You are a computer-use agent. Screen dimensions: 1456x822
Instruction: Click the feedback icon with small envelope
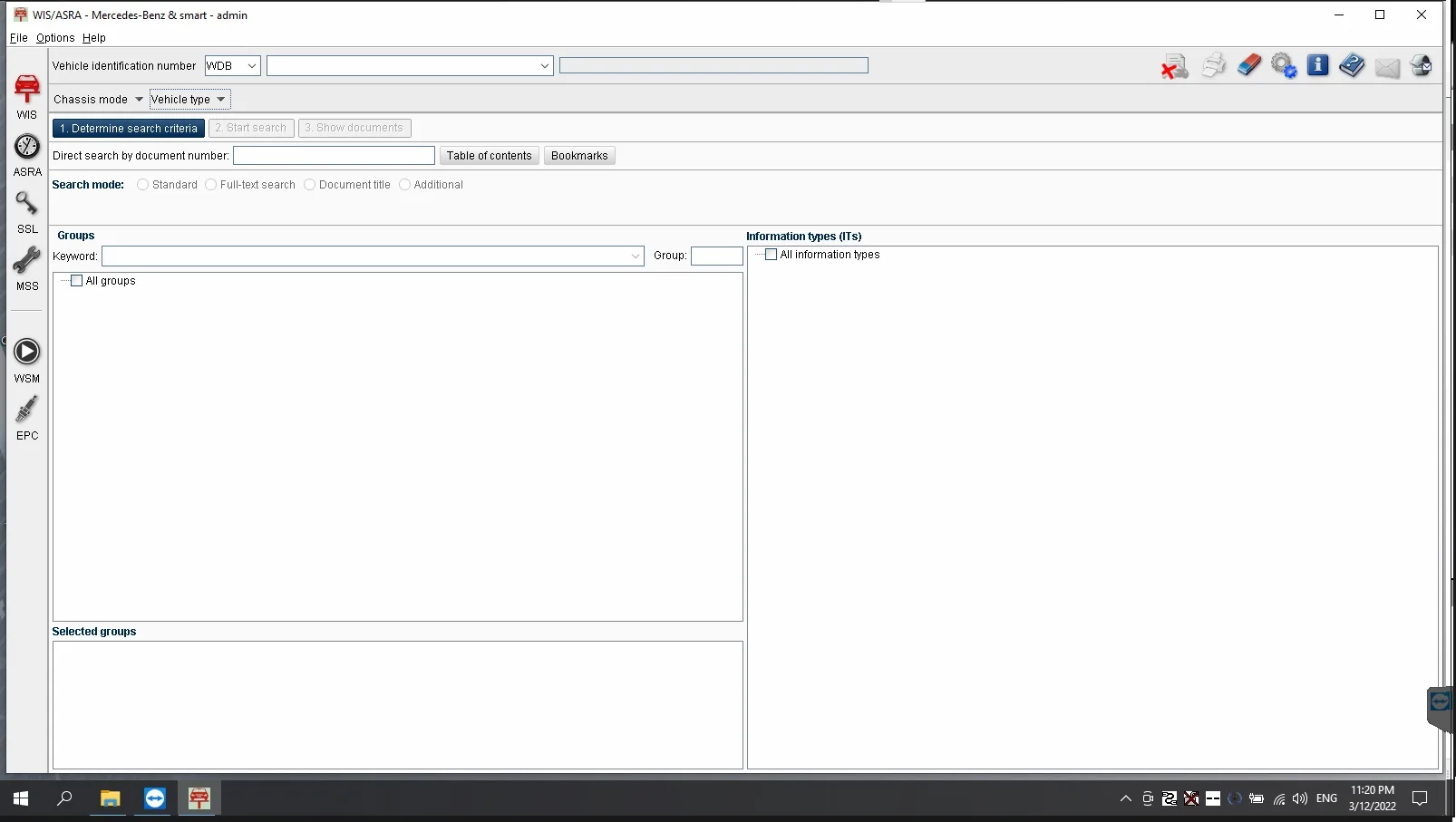1422,66
